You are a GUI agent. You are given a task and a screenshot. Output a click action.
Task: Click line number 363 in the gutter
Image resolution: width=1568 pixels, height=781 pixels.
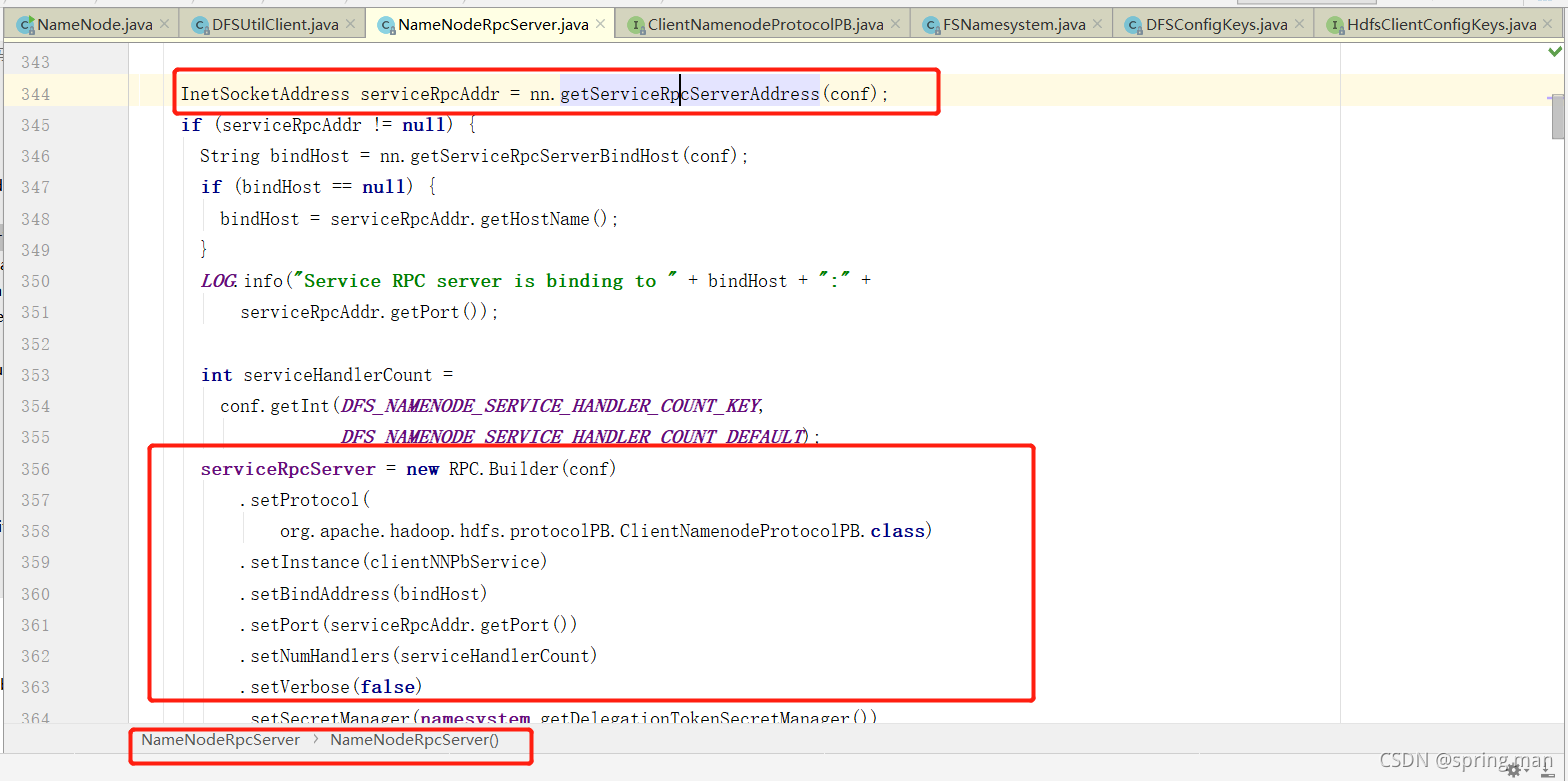(35, 687)
